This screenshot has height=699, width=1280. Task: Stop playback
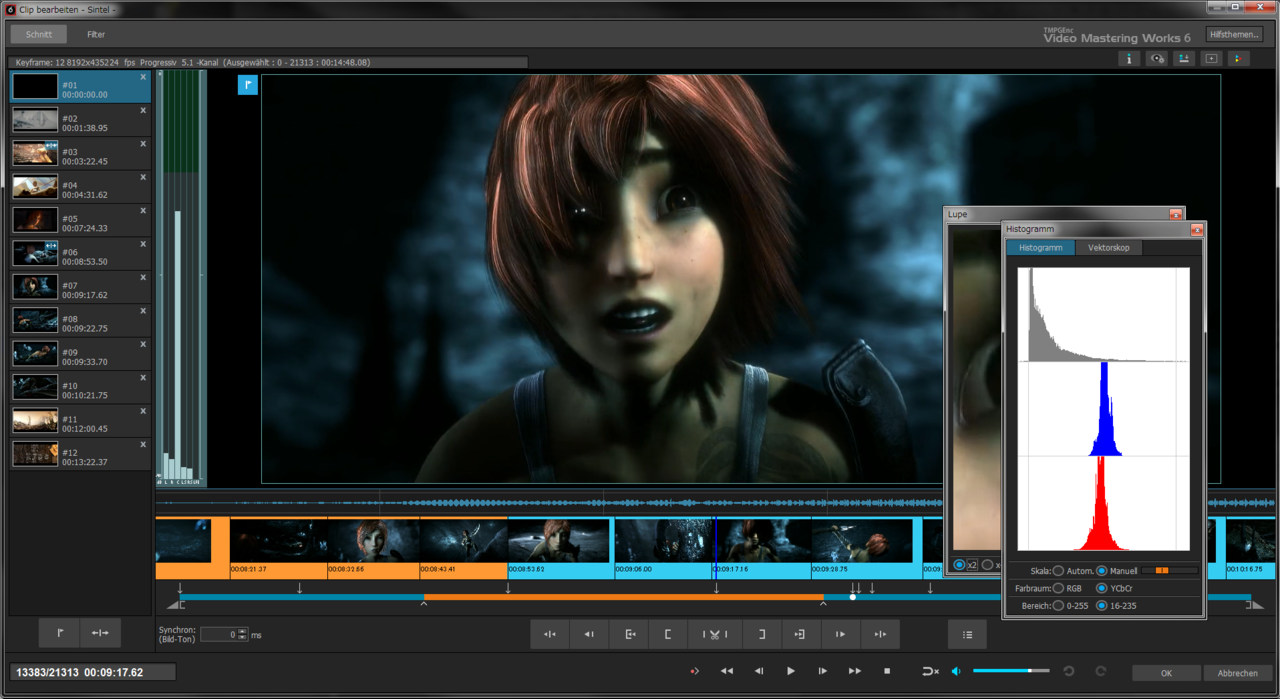coord(887,671)
